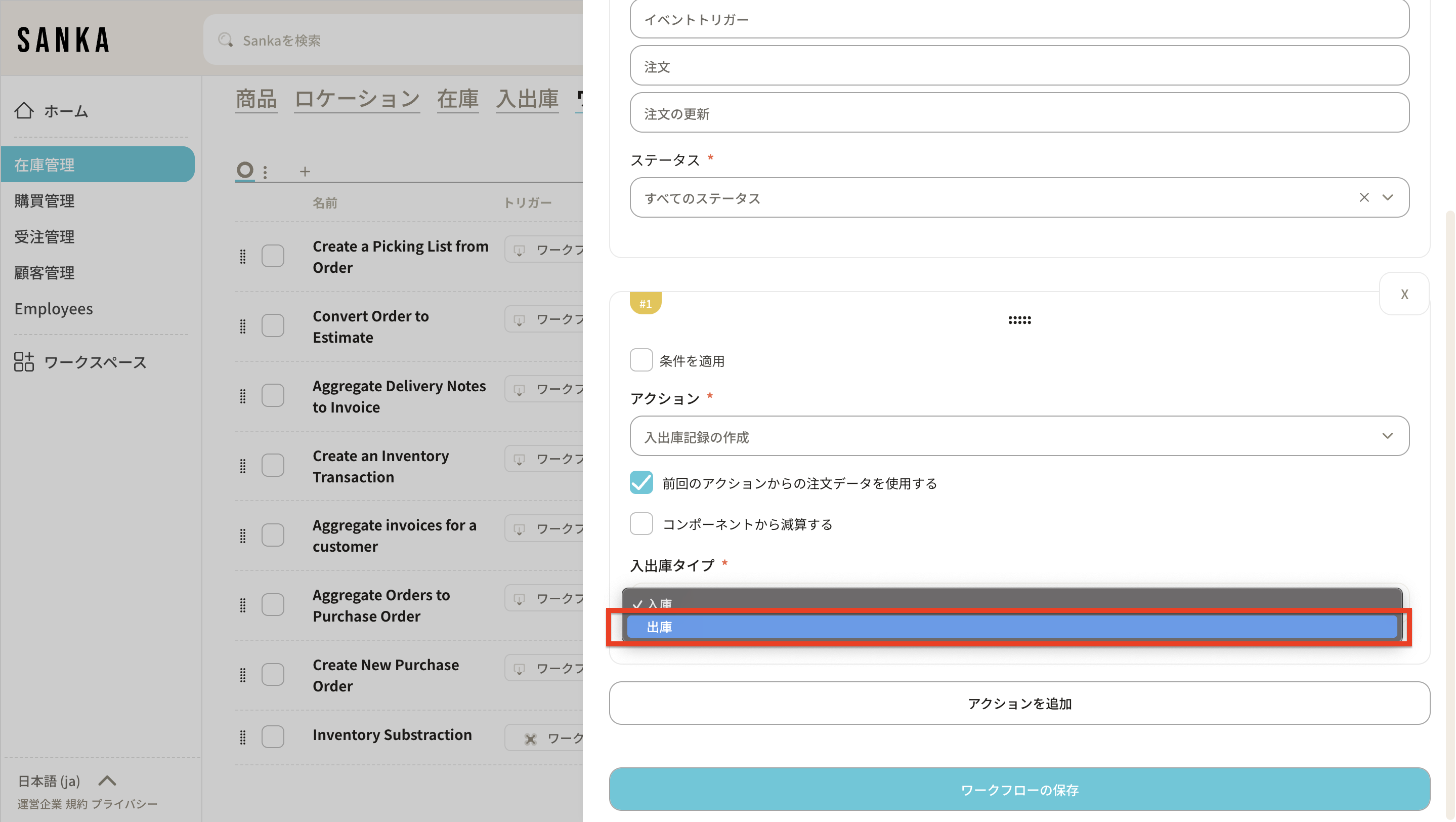This screenshot has width=1456, height=822.
Task: Select 出庫 option in dropdown list
Action: 1012,627
